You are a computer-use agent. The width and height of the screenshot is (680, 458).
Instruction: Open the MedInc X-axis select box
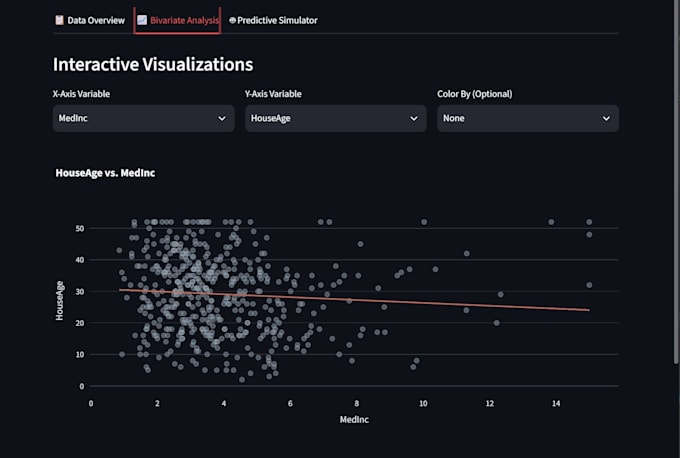click(x=144, y=118)
